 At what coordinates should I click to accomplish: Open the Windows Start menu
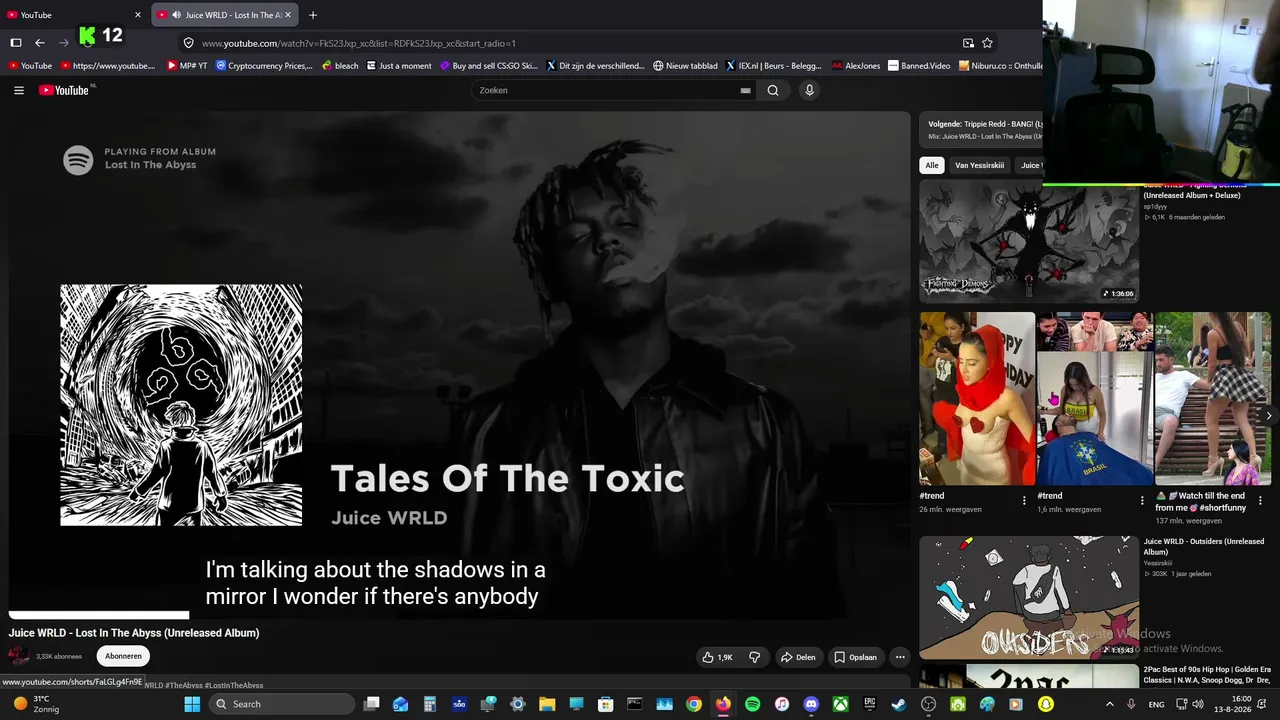(x=192, y=704)
